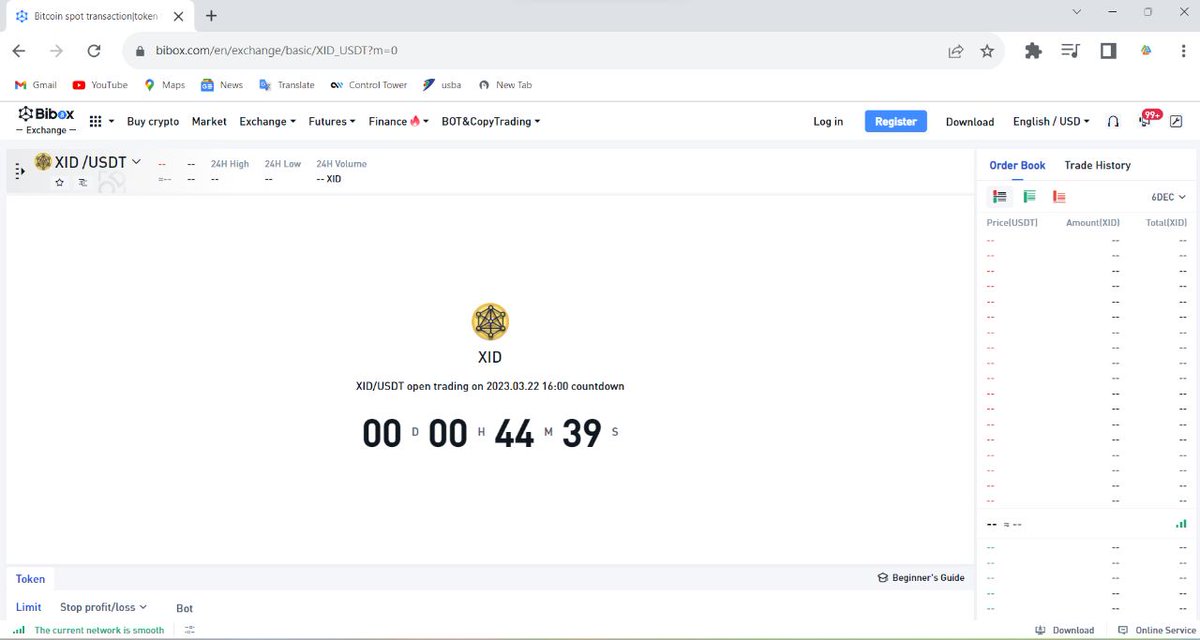This screenshot has width=1200, height=640.
Task: Open the apps grid menu icon
Action: [96, 121]
